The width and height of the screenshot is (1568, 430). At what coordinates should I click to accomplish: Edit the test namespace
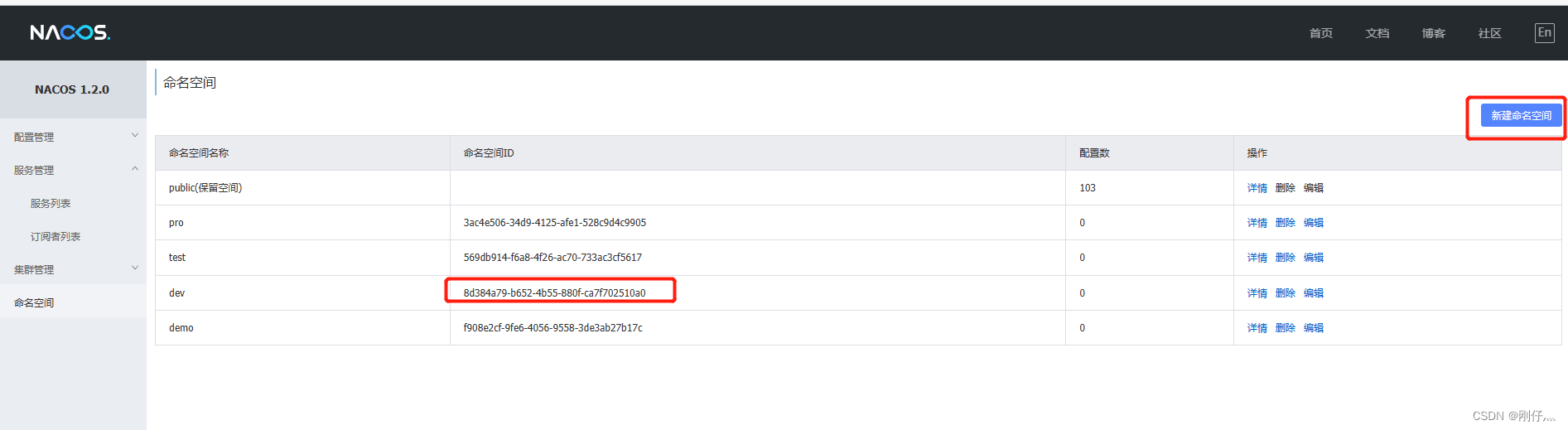pyautogui.click(x=1313, y=258)
